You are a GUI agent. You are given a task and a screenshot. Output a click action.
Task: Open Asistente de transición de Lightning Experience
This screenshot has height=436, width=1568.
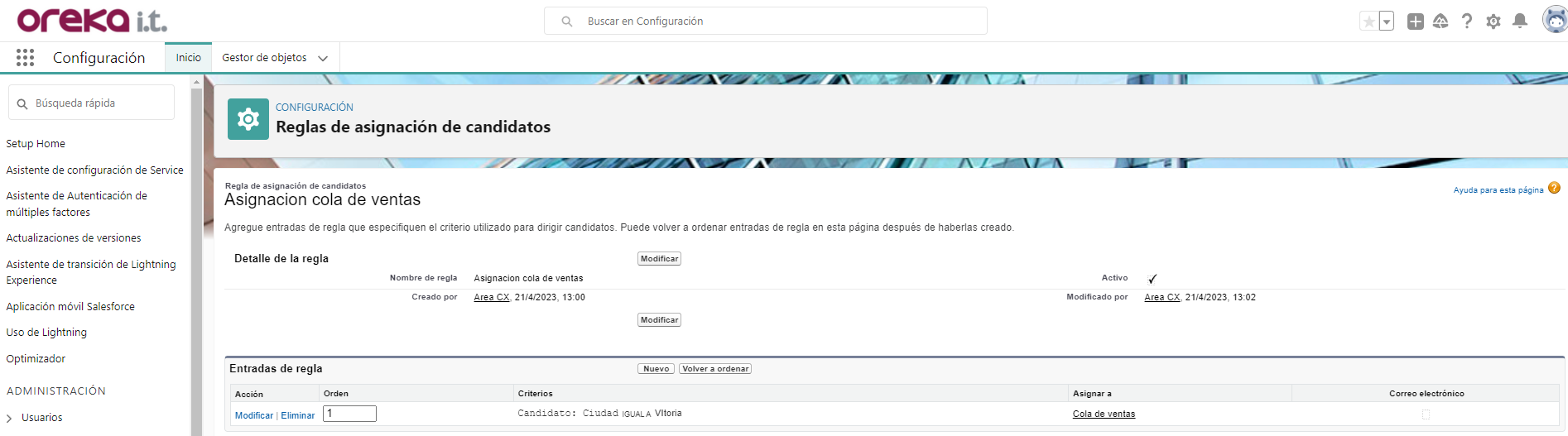91,272
